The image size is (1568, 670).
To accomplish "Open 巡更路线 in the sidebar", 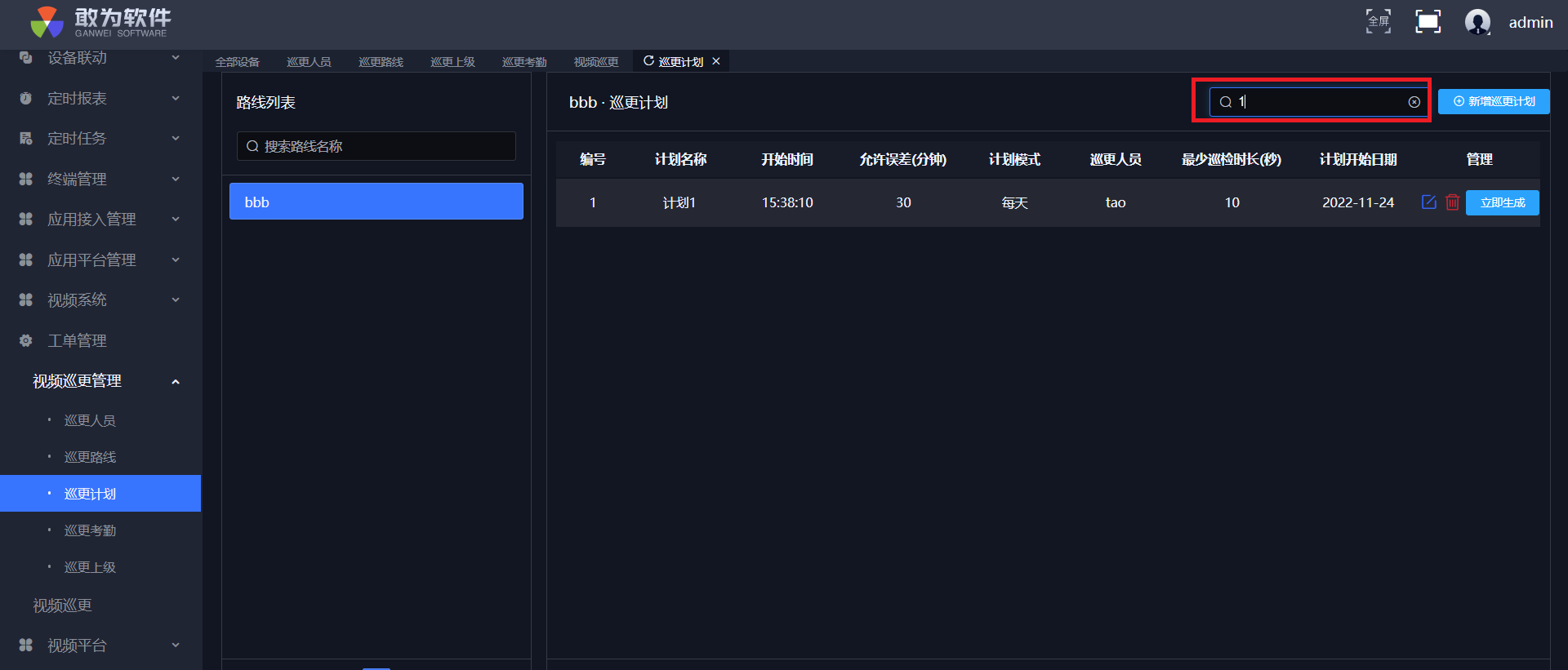I will coord(90,457).
